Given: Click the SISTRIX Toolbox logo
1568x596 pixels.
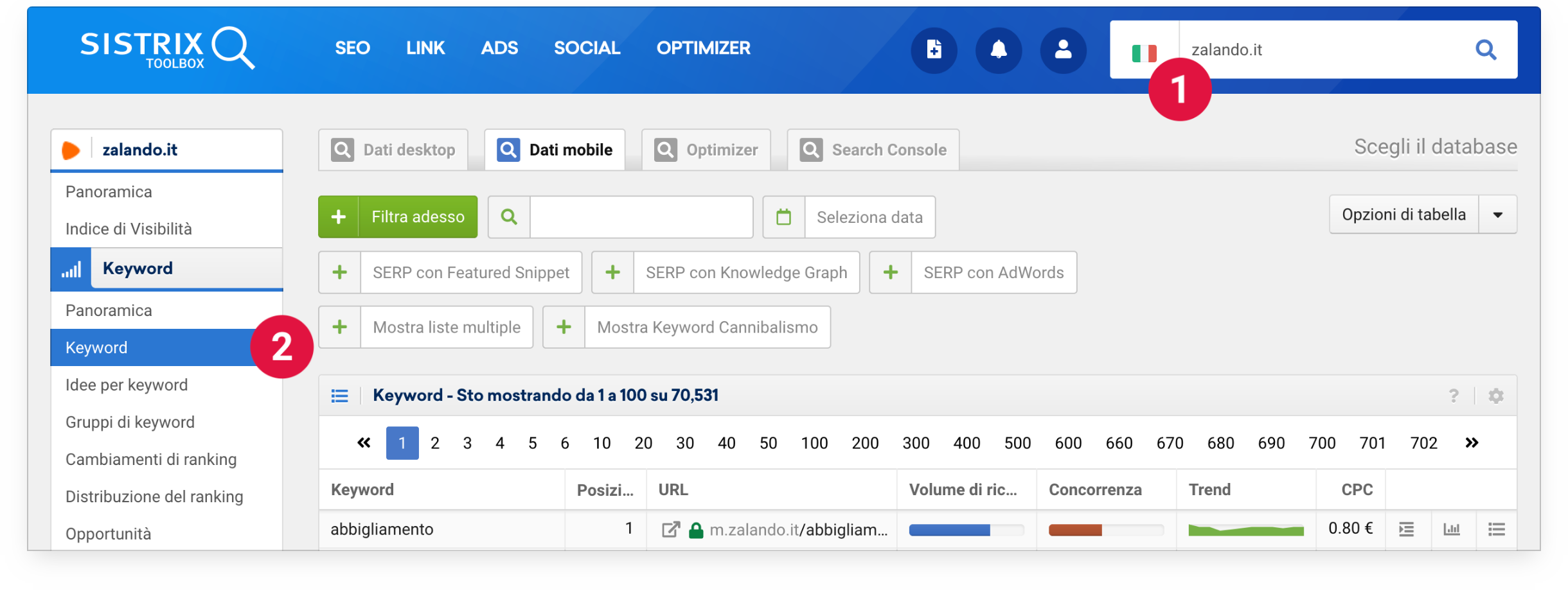Looking at the screenshot, I should 167,48.
